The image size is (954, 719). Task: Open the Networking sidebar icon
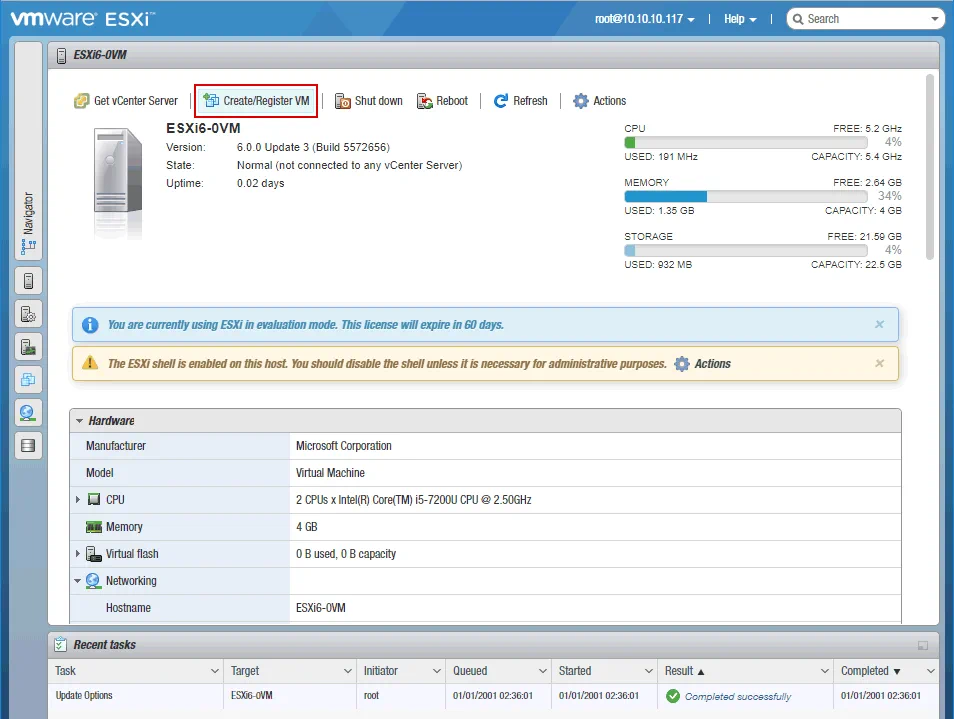28,413
